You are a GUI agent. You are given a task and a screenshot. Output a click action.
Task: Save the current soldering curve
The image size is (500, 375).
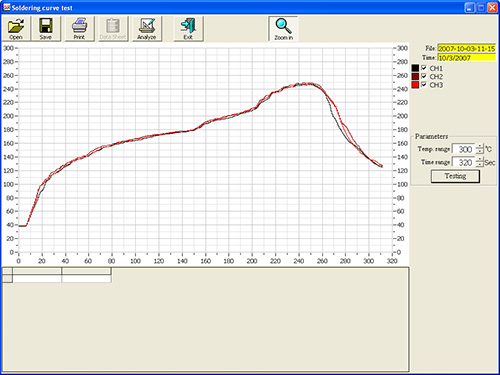46,29
